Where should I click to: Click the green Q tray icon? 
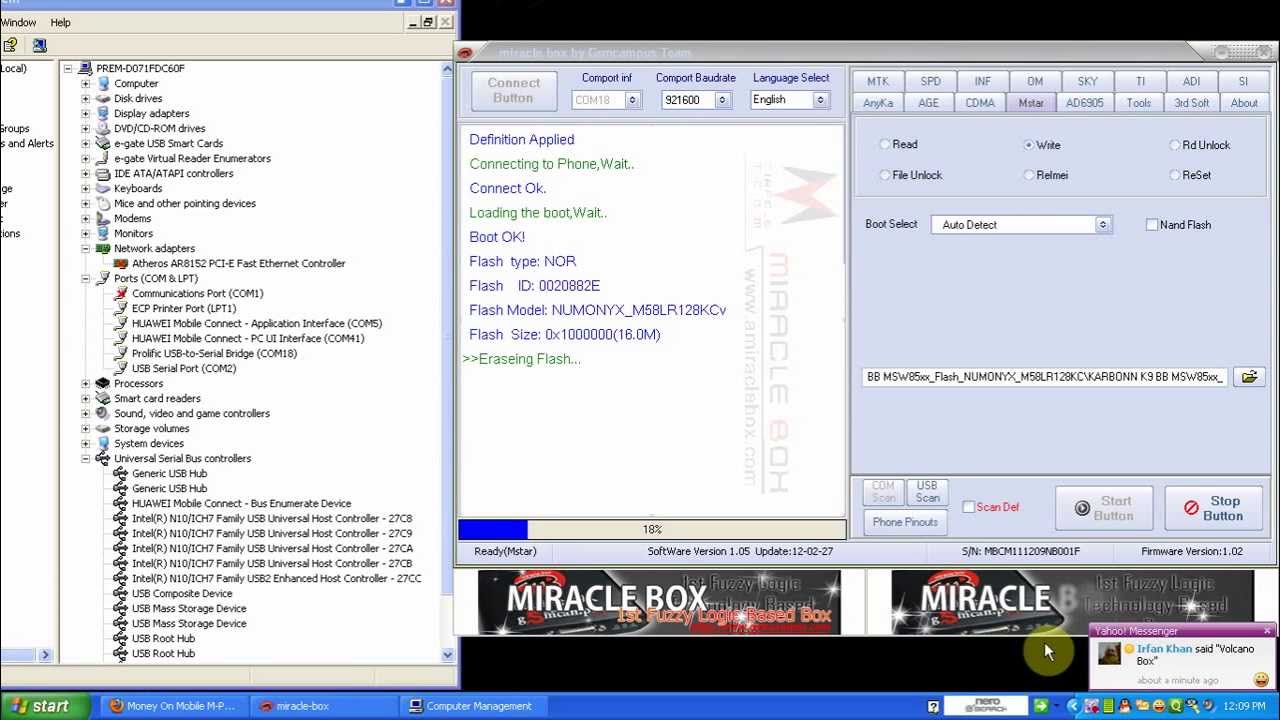click(x=1175, y=706)
